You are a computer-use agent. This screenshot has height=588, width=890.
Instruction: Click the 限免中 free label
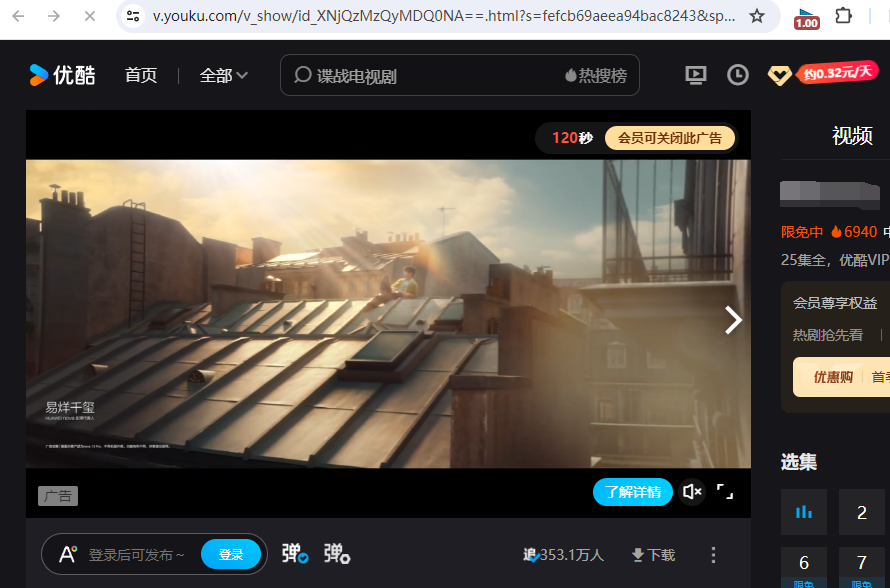(x=801, y=232)
